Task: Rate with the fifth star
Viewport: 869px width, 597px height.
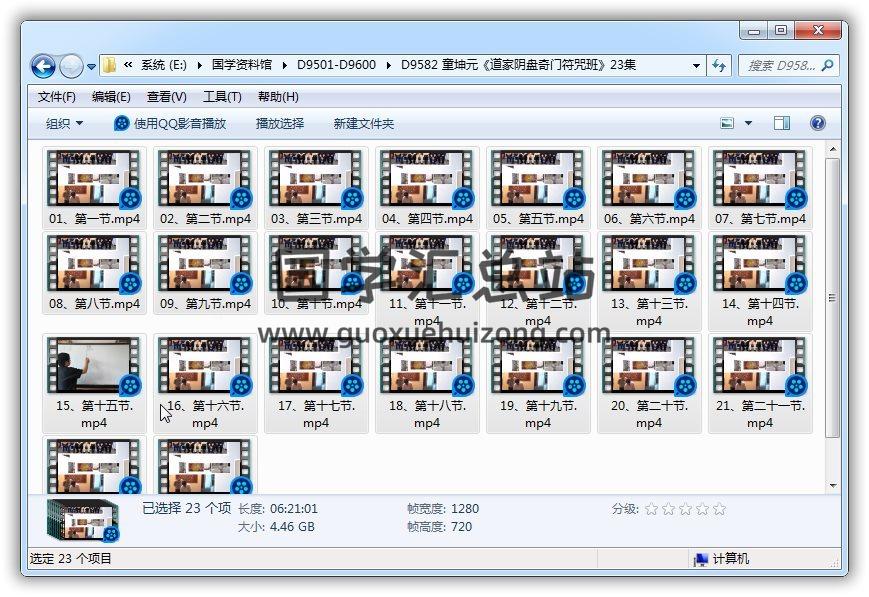Action: click(x=718, y=509)
